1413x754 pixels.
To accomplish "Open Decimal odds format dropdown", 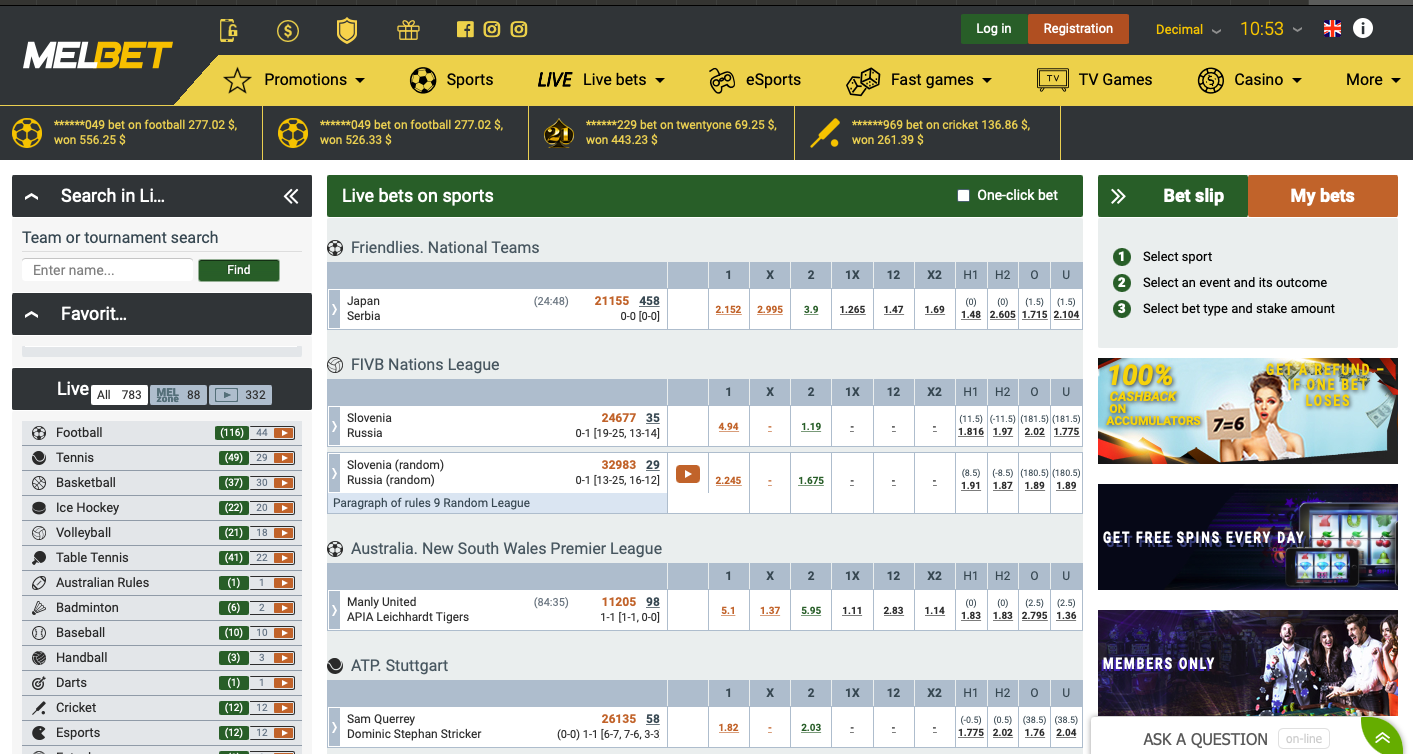I will click(1188, 30).
